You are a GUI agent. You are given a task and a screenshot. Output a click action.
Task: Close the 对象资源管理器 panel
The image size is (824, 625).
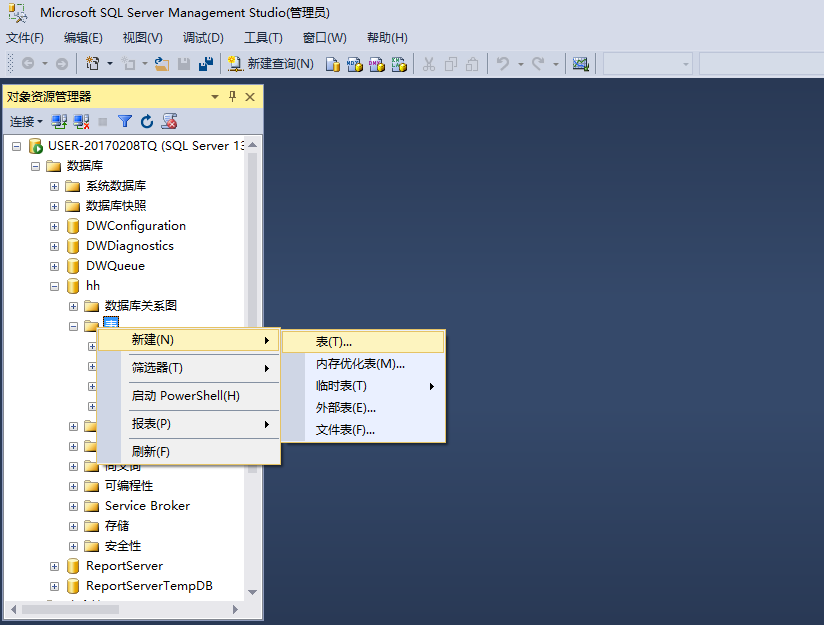point(250,97)
